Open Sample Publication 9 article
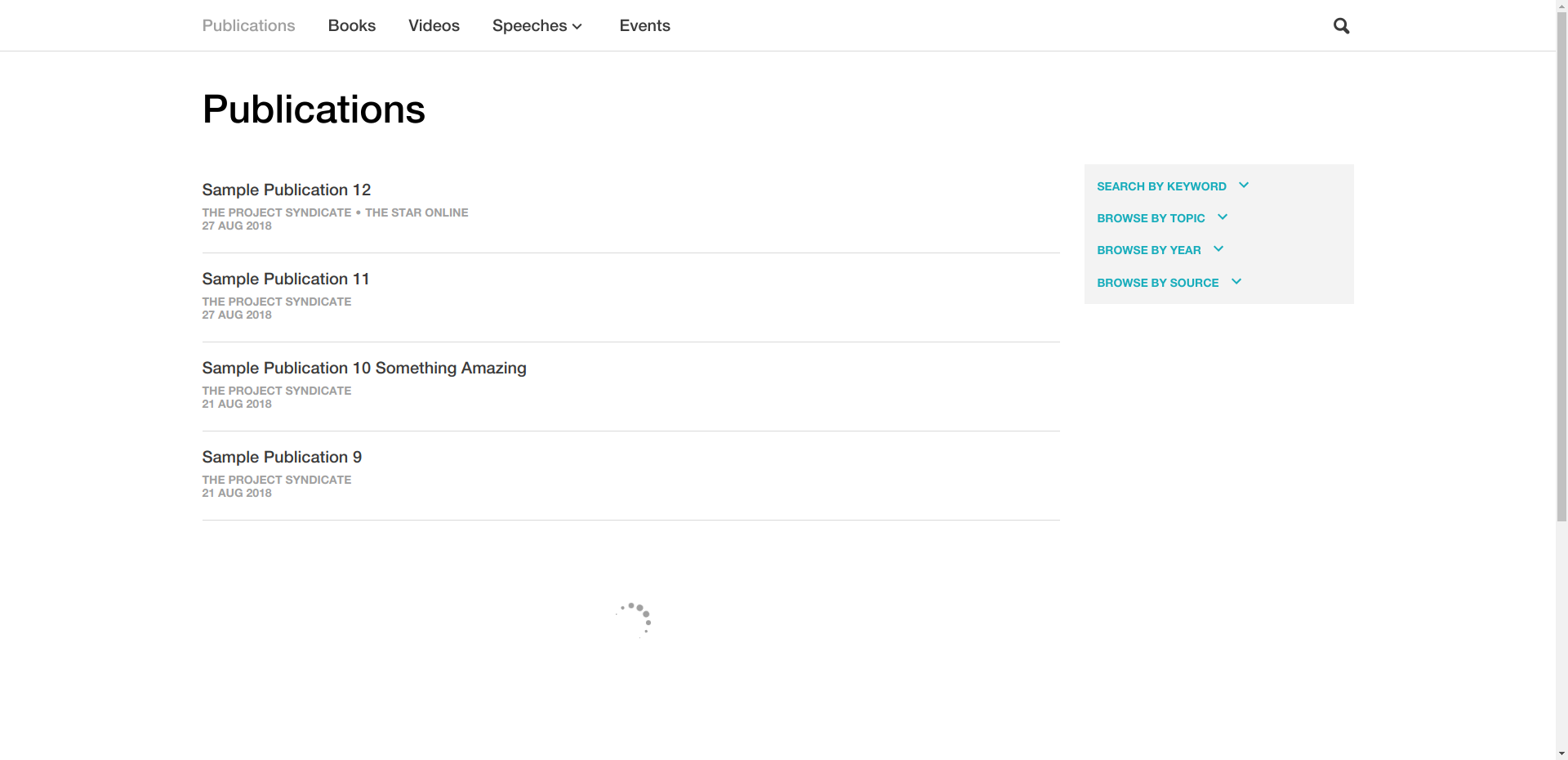The height and width of the screenshot is (760, 1568). [282, 457]
